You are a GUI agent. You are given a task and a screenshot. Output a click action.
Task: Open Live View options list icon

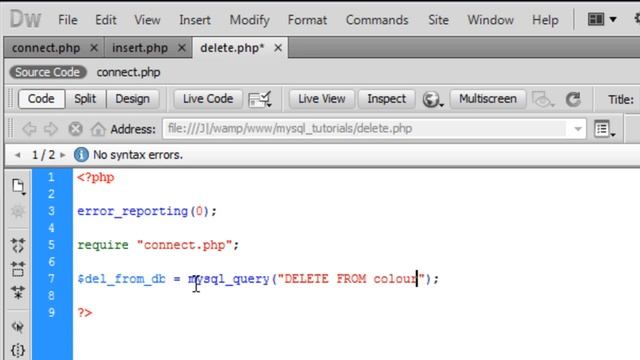click(x=604, y=129)
